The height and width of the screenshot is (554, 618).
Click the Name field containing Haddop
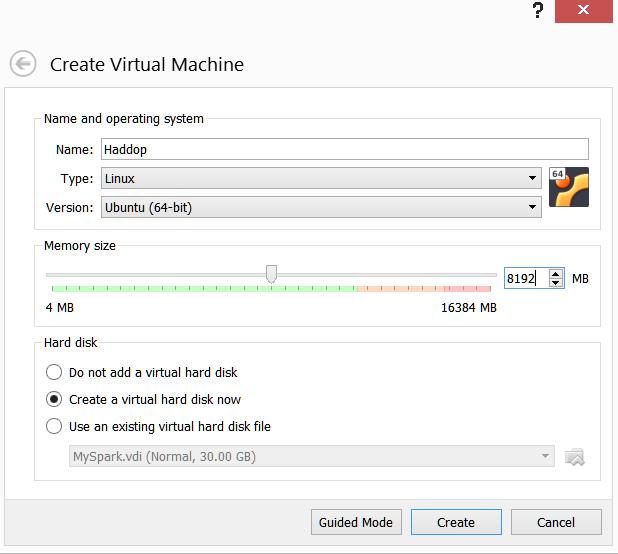pyautogui.click(x=345, y=149)
